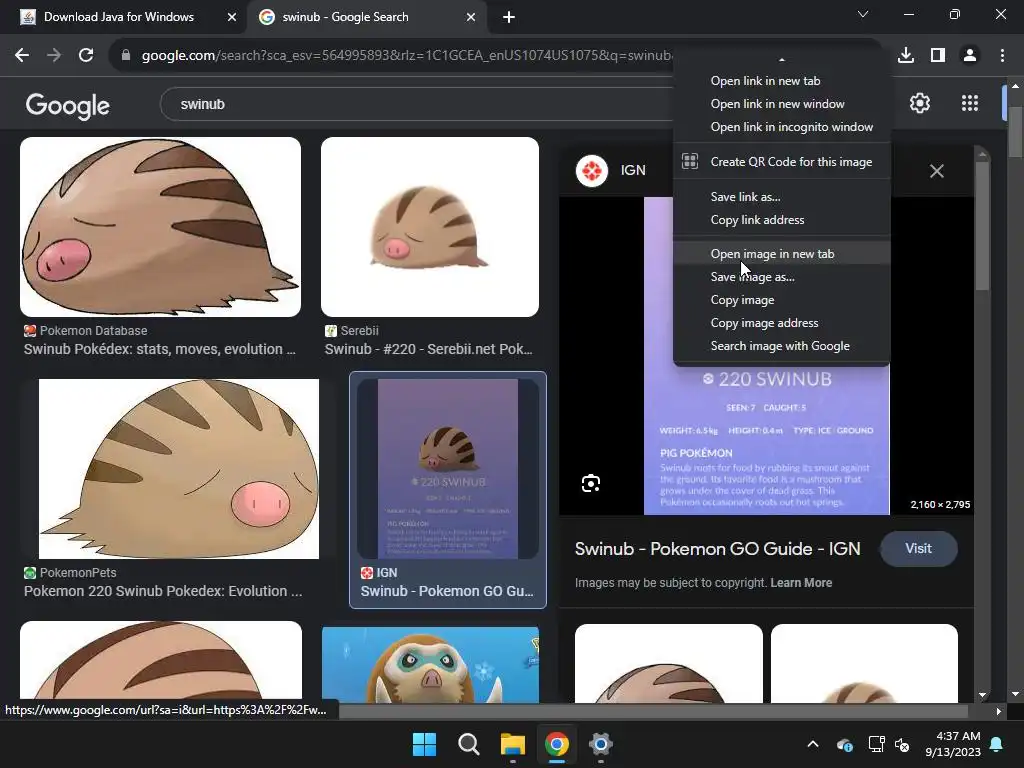
Task: Open Windows Start menu
Action: point(424,744)
